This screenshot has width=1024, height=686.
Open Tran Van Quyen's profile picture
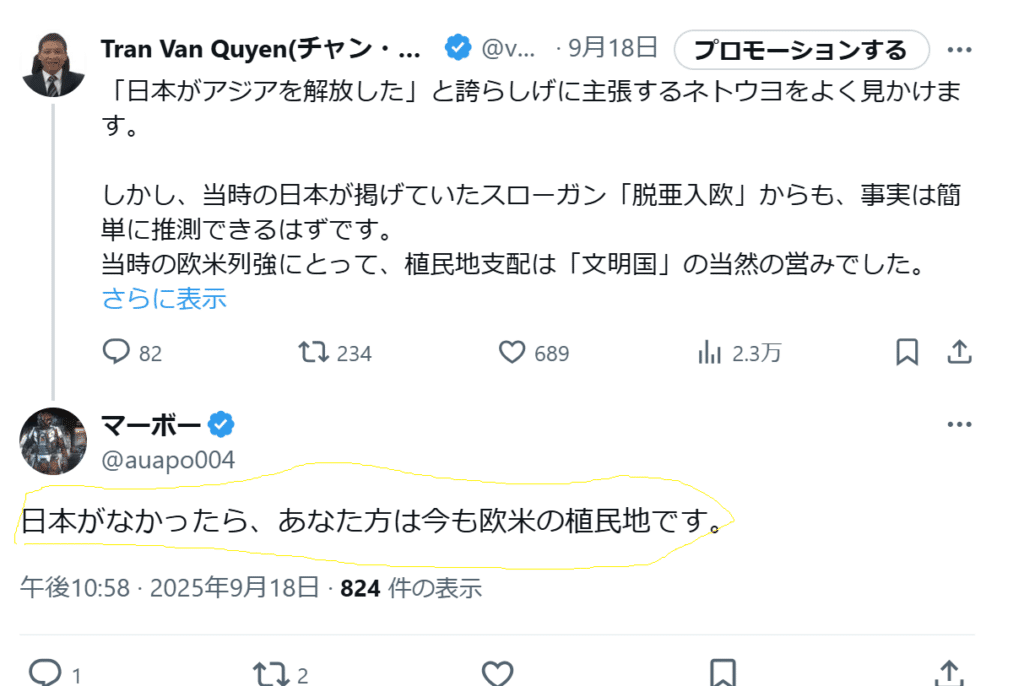(53, 63)
